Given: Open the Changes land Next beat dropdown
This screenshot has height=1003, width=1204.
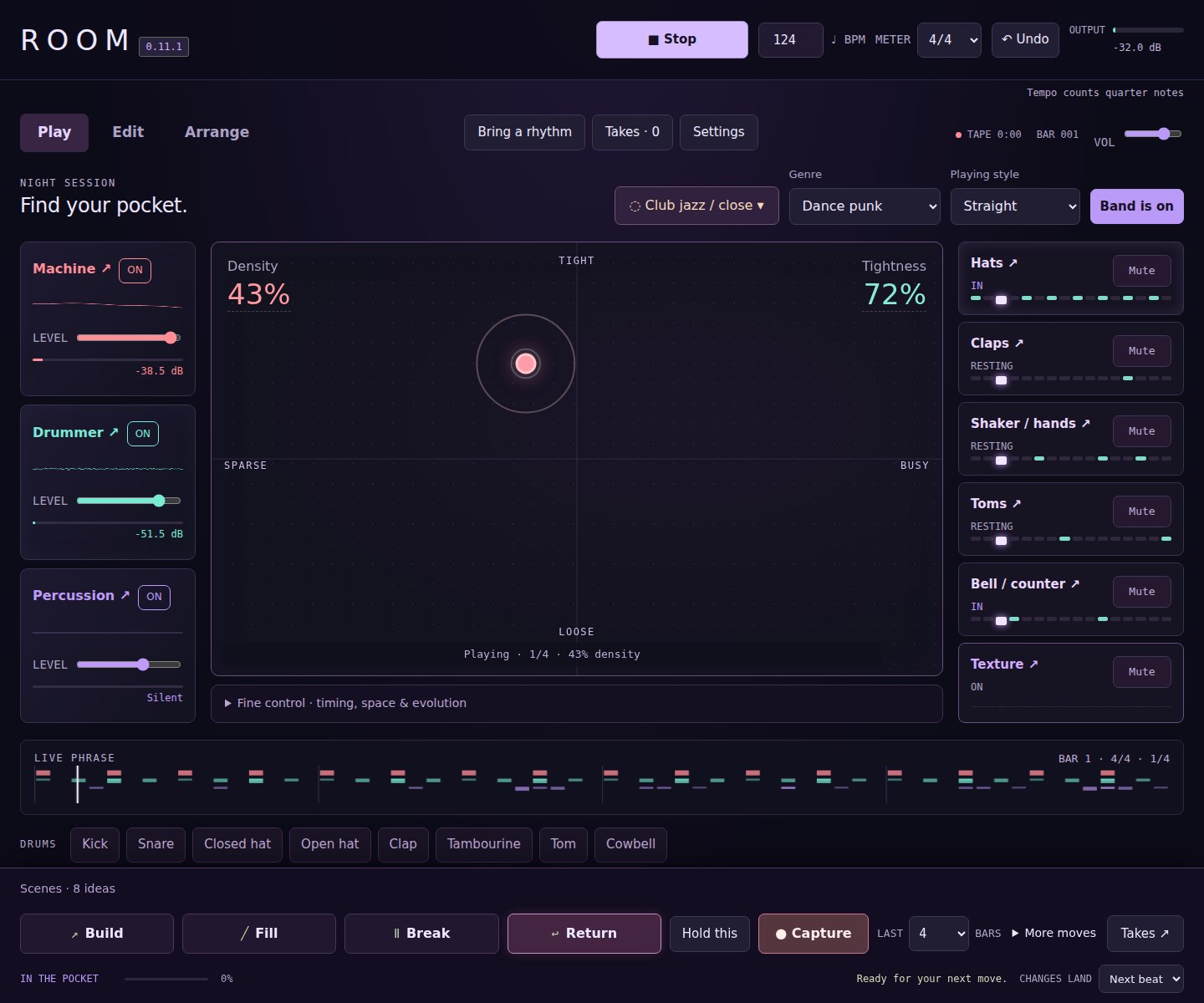Looking at the screenshot, I should point(1141,979).
